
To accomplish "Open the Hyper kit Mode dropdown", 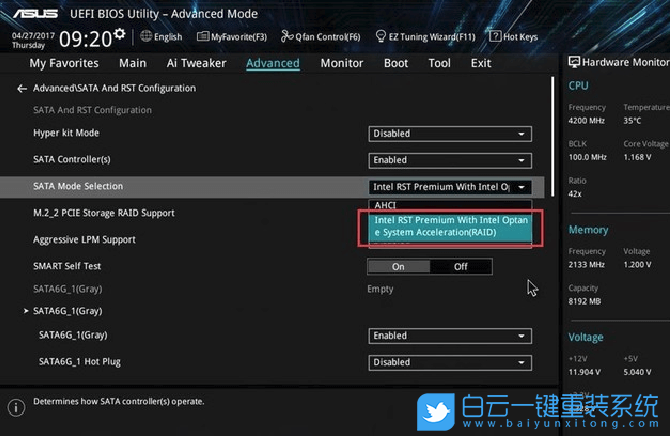I will tap(449, 133).
